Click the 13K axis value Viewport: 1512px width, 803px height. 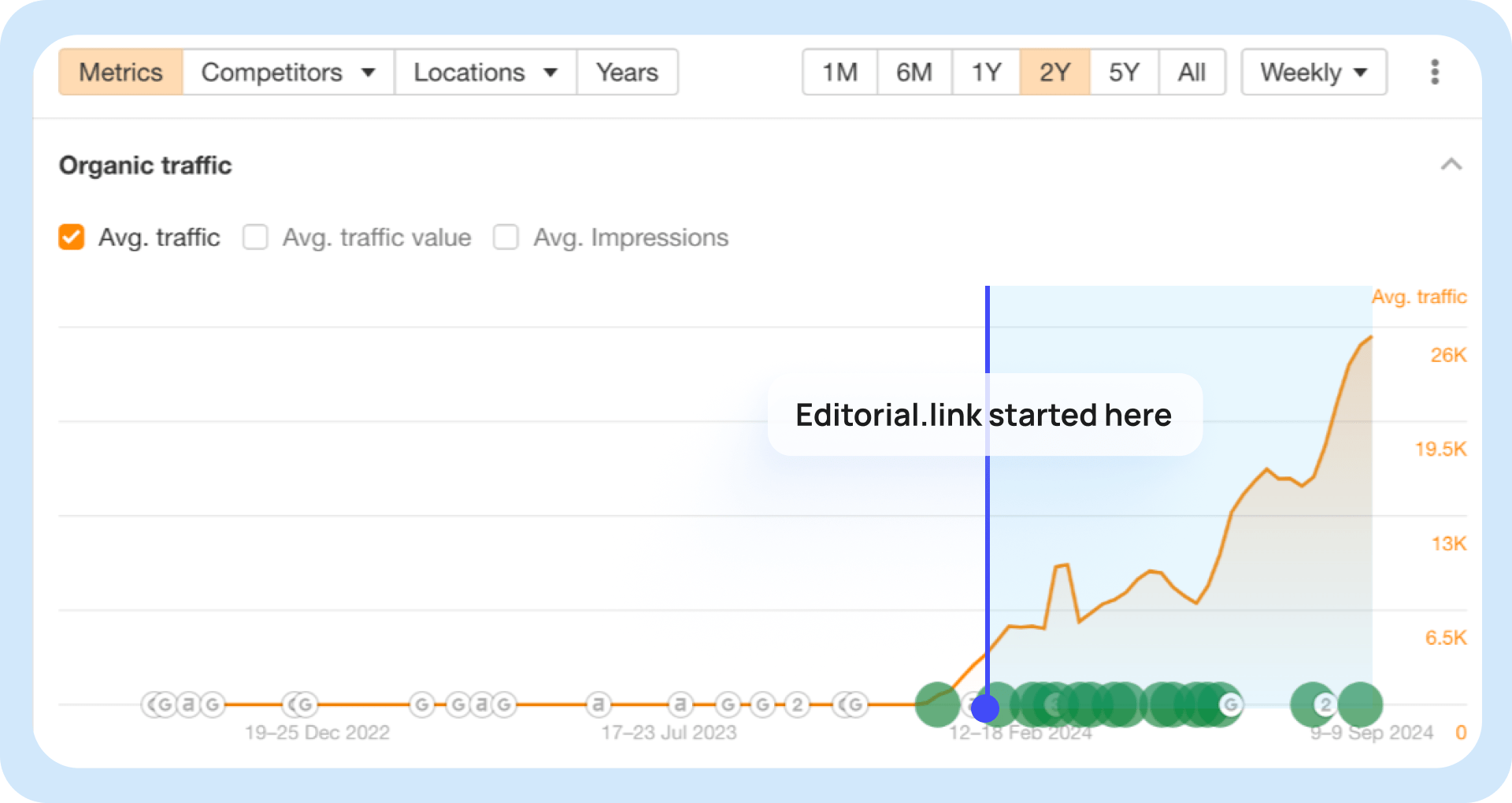click(1449, 544)
